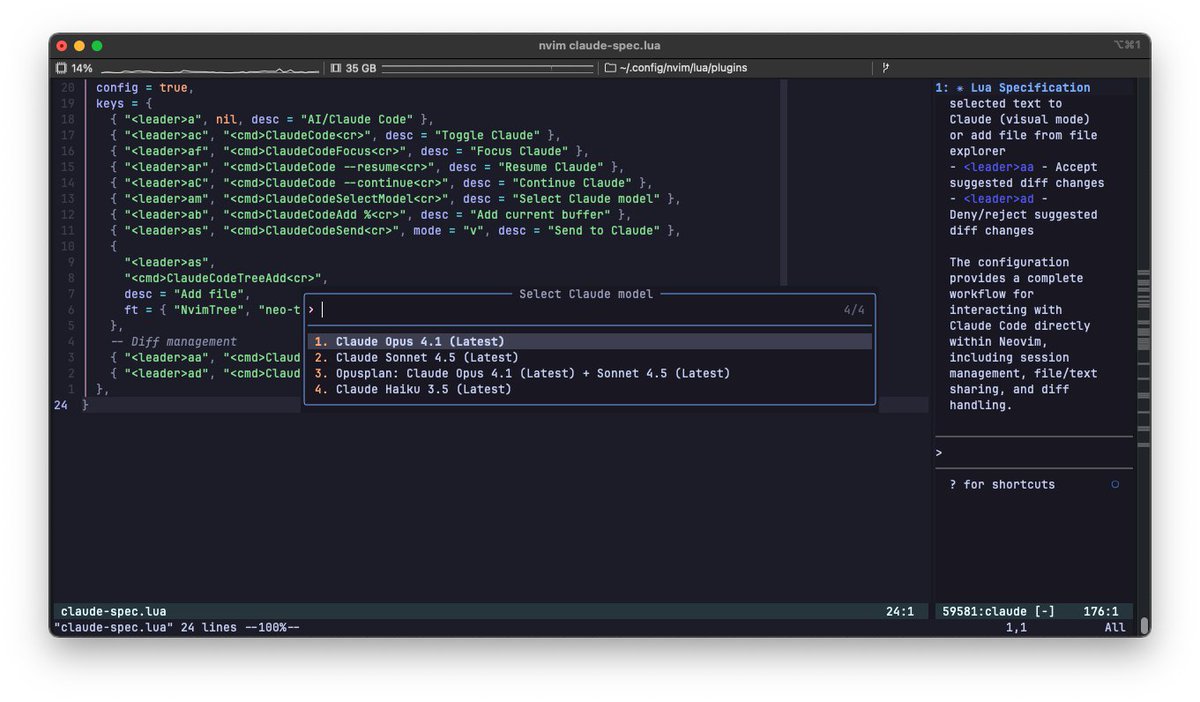Click '? for shortcuts' hint
This screenshot has width=1200, height=702.
[x=1002, y=484]
